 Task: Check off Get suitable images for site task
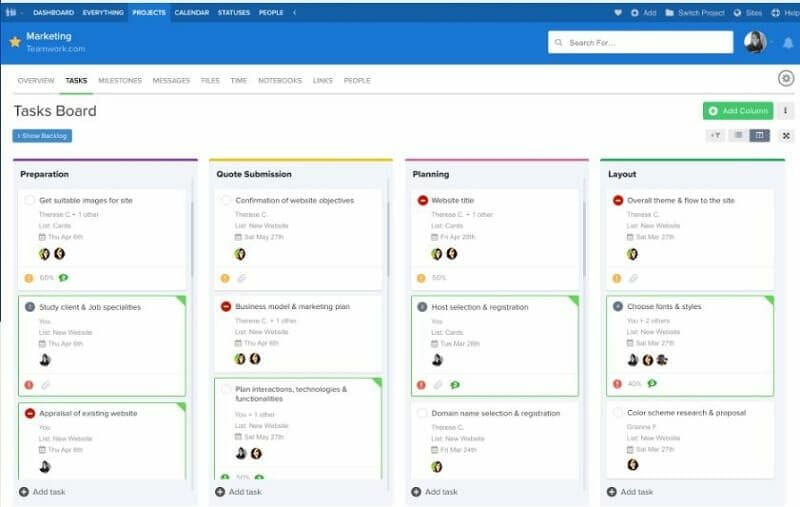[30, 200]
